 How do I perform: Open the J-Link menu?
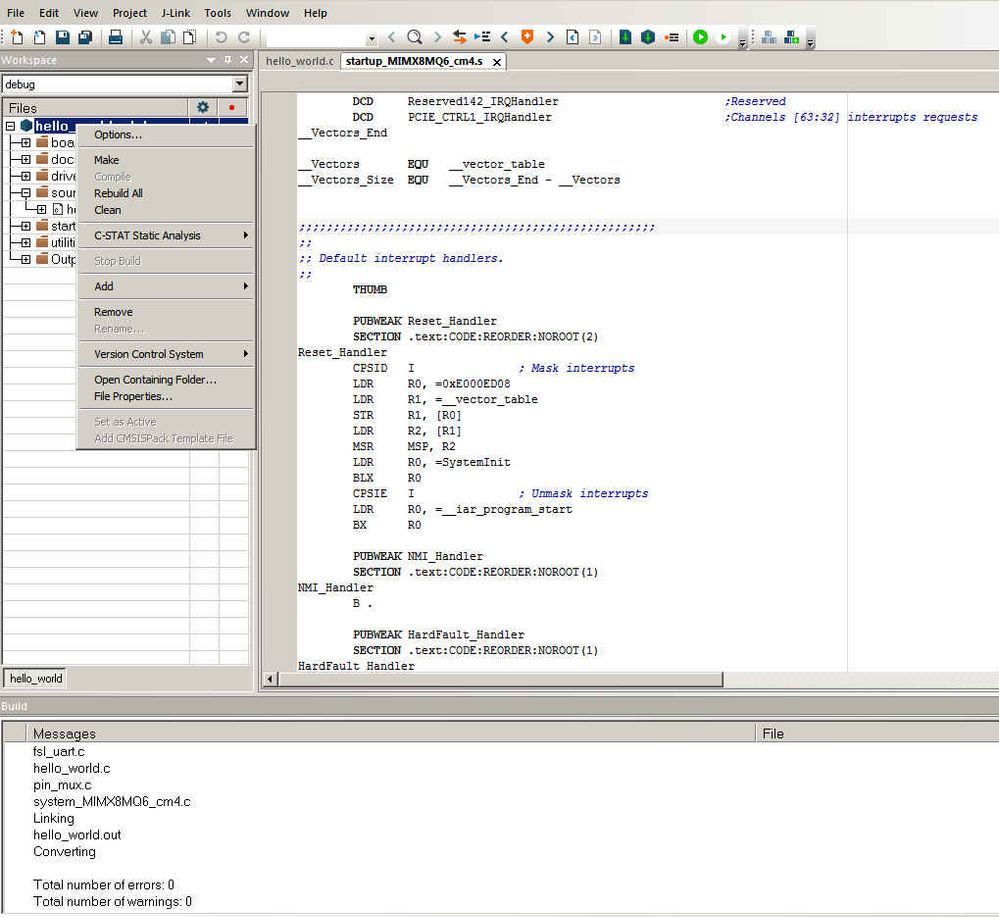click(x=175, y=13)
